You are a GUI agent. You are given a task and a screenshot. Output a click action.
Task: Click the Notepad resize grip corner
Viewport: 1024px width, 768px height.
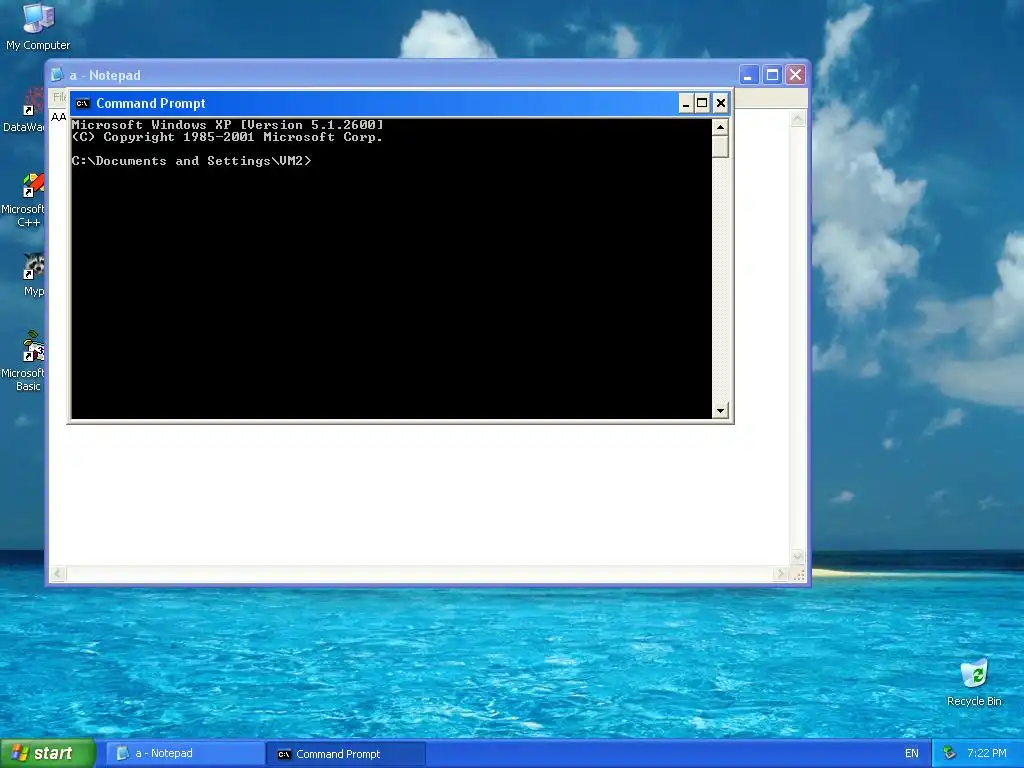pos(798,575)
